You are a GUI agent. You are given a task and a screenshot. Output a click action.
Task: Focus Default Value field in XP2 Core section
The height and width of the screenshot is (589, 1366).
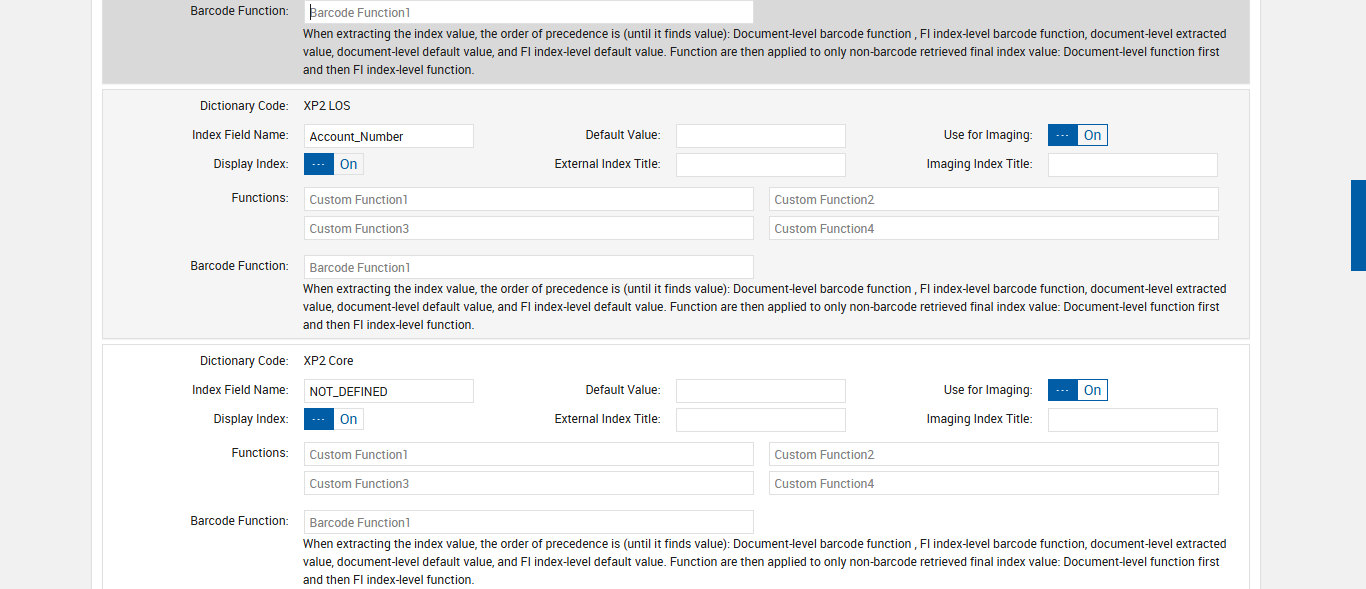[760, 391]
